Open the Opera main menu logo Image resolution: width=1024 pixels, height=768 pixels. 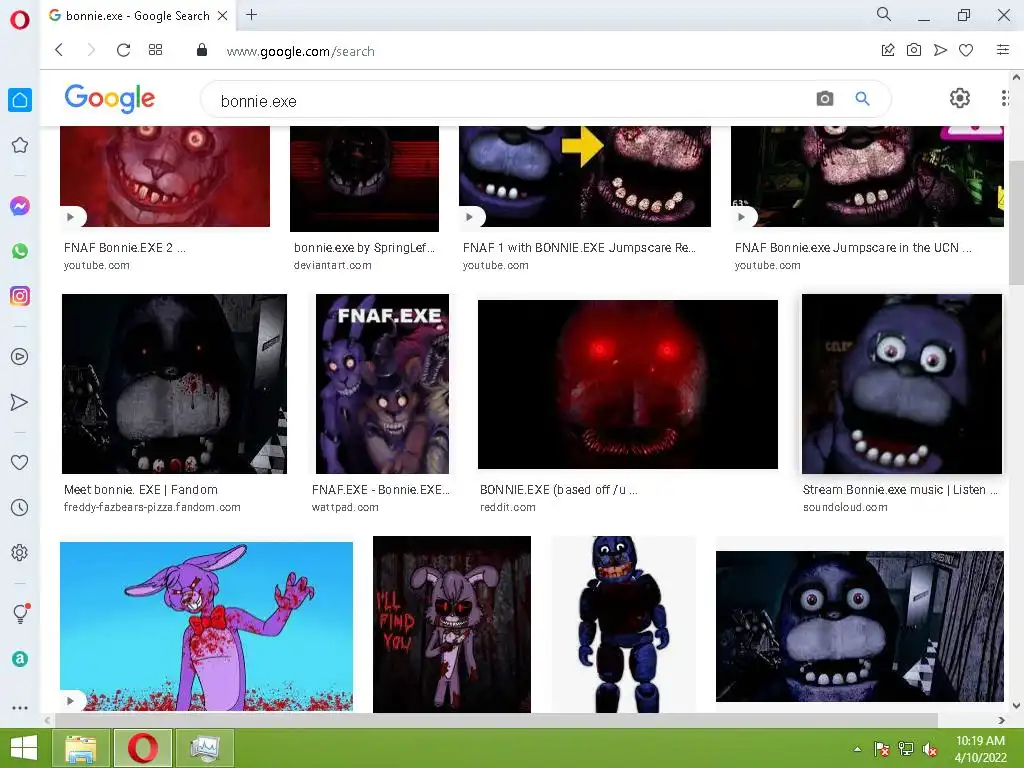click(x=20, y=20)
